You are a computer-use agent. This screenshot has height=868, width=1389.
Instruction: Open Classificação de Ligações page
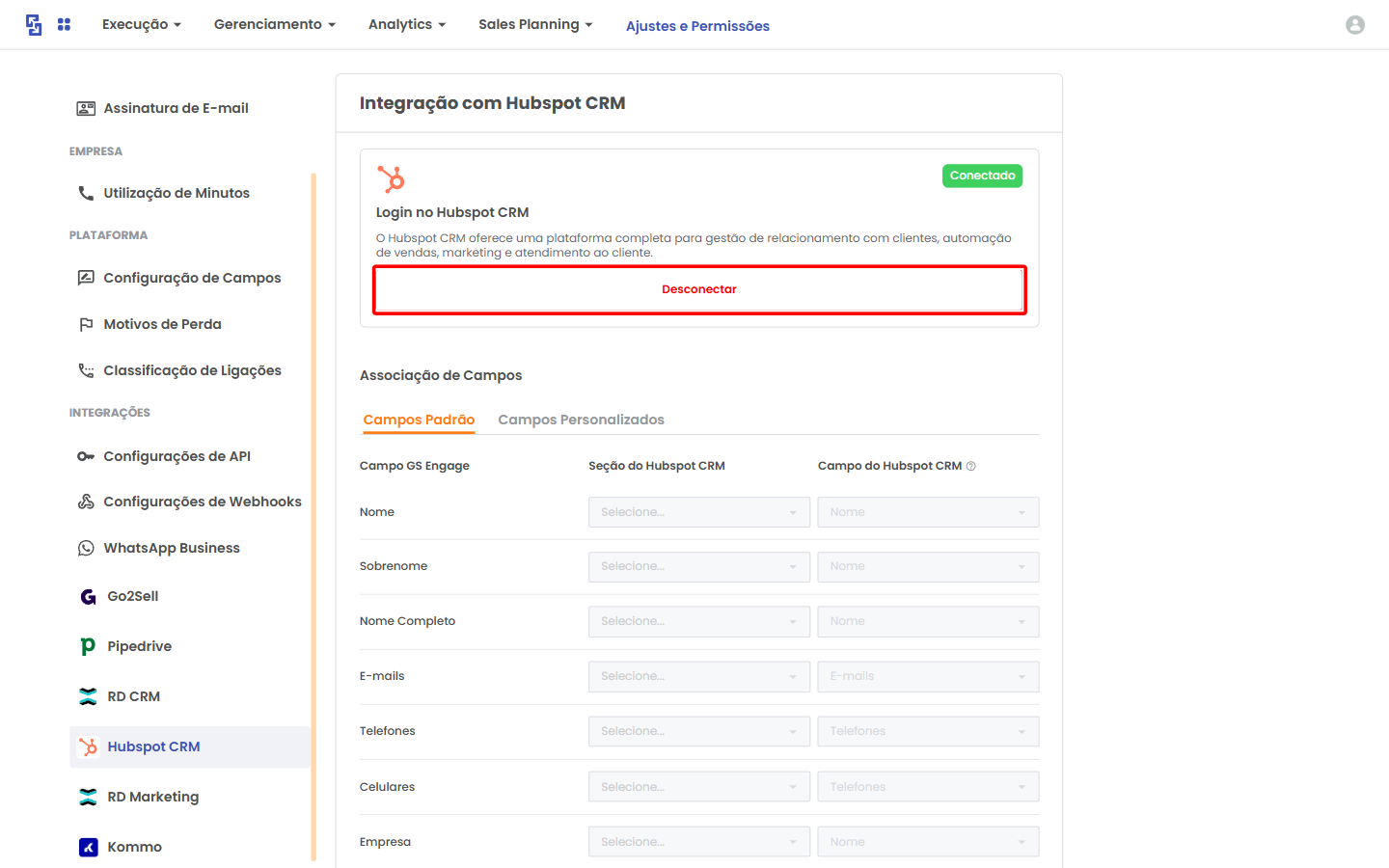coord(192,370)
